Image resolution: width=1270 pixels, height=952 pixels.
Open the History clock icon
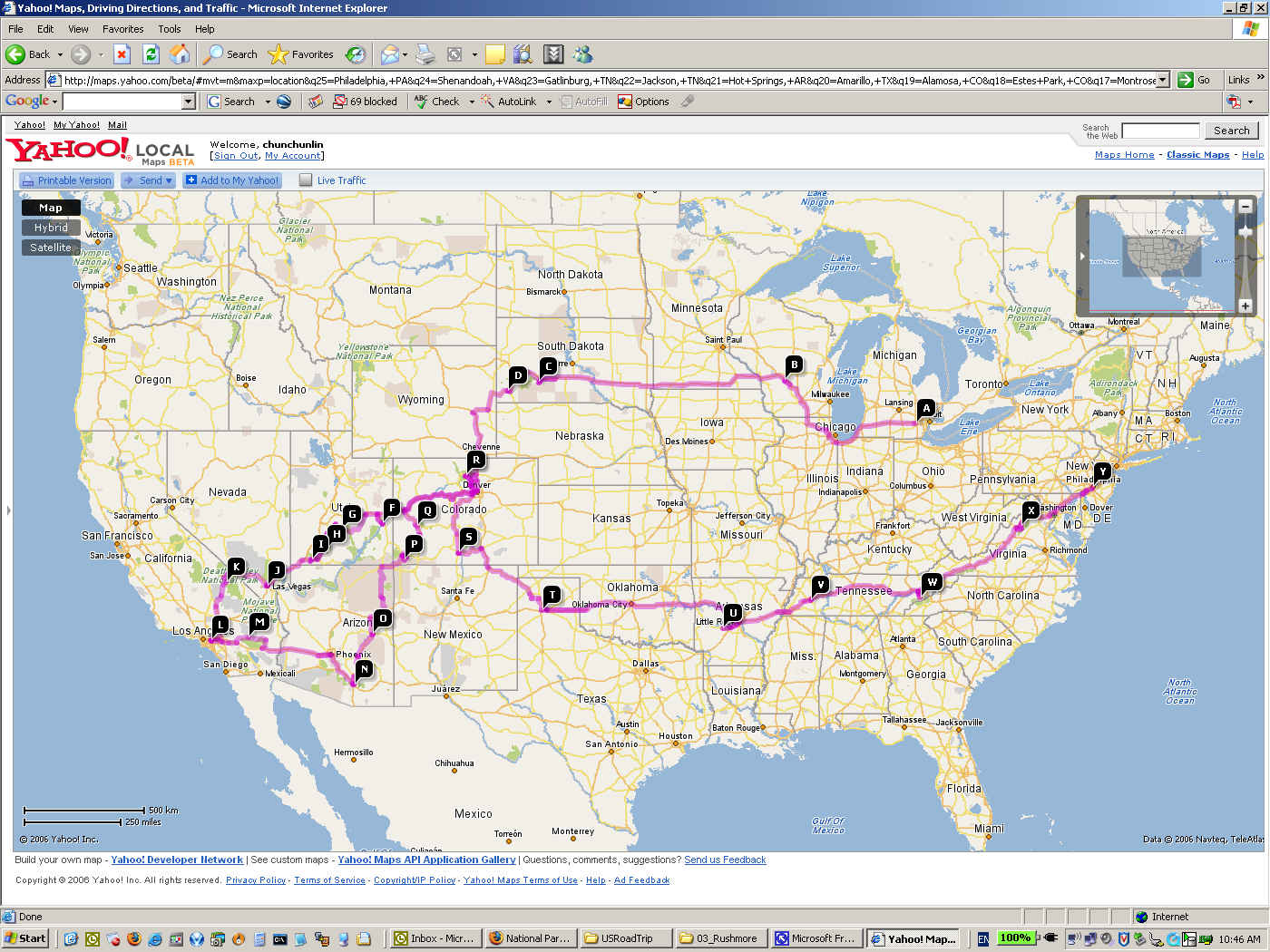(356, 54)
